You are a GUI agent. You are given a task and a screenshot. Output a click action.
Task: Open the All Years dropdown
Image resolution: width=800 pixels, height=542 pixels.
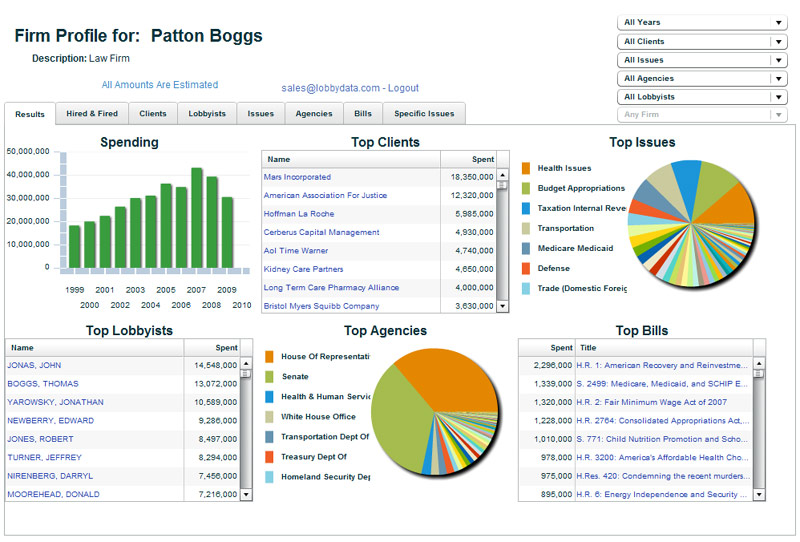coord(702,22)
